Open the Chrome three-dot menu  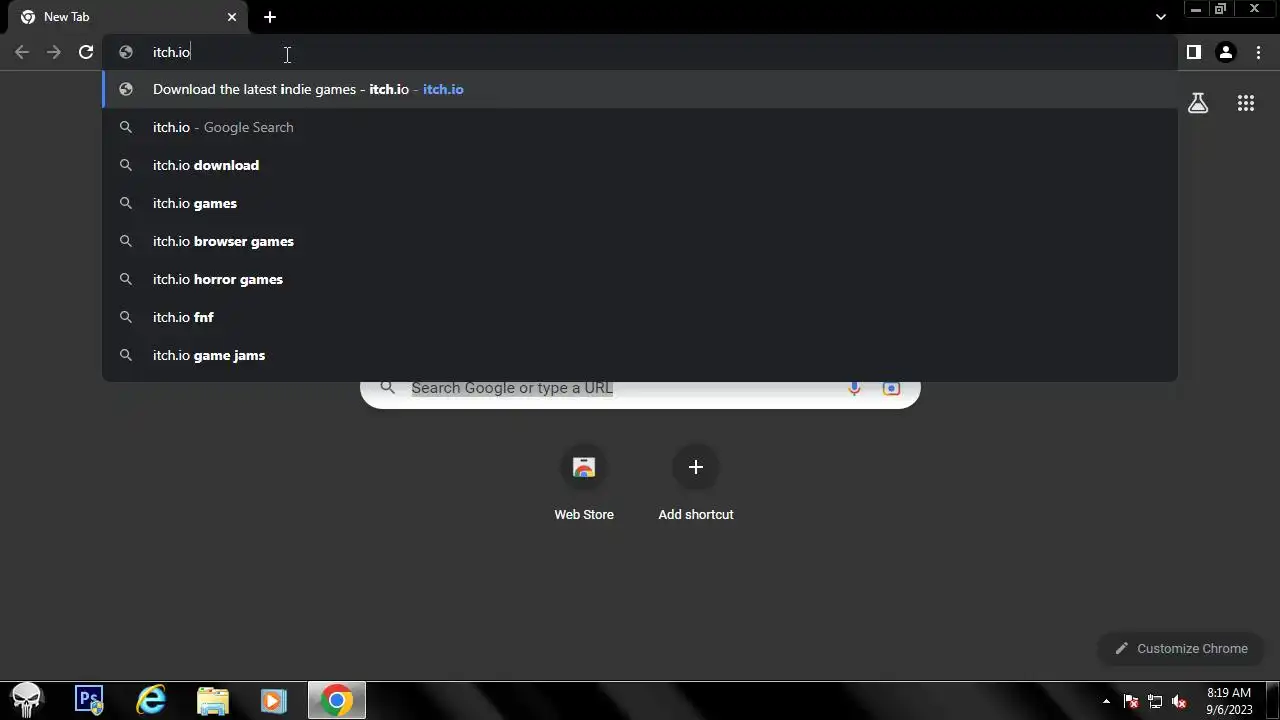pos(1258,52)
